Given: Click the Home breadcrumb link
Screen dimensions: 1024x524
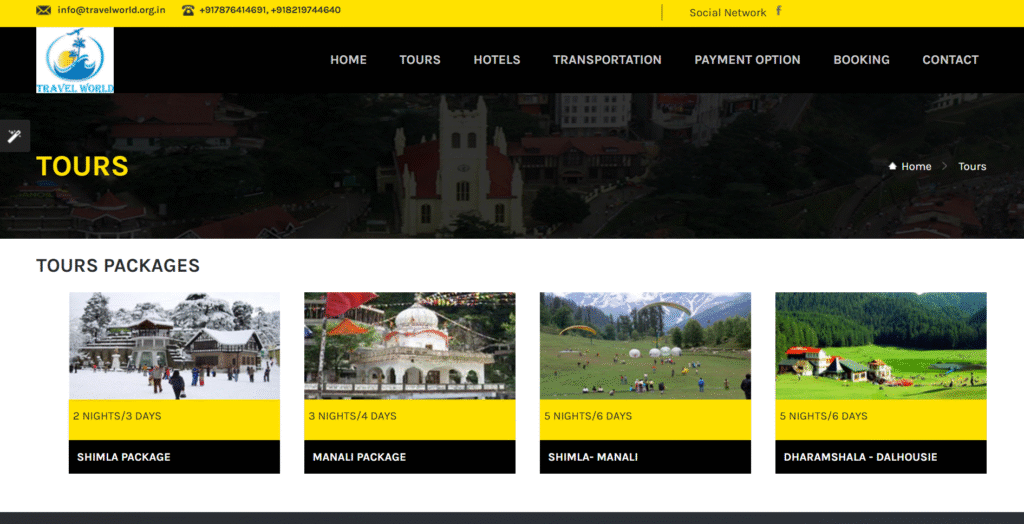Looking at the screenshot, I should click(916, 167).
